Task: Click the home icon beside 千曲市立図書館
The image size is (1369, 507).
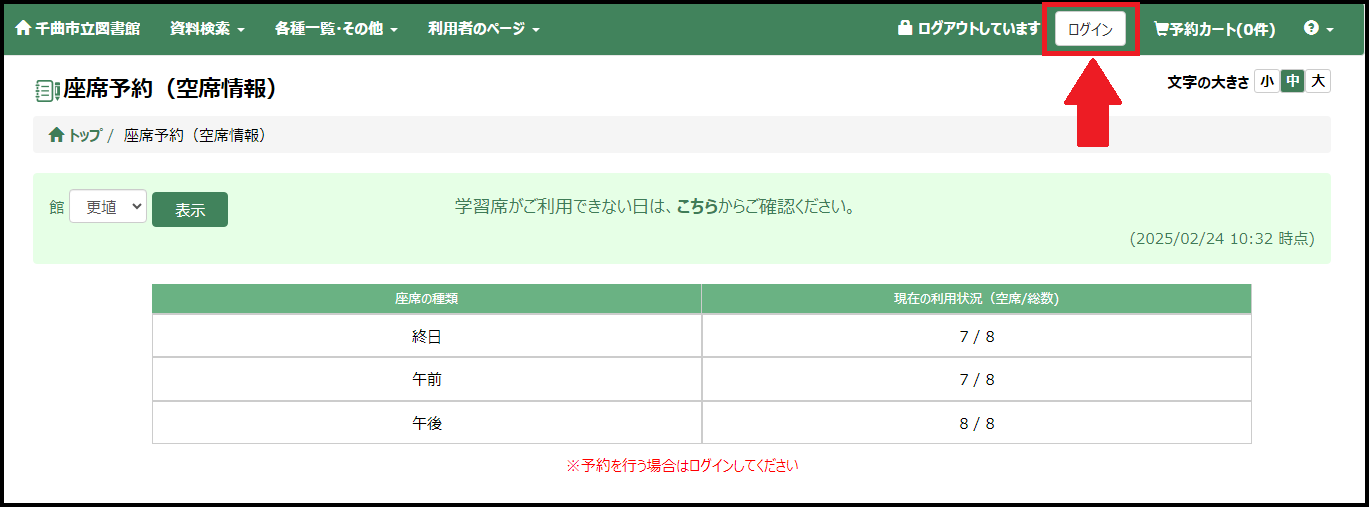Action: pos(23,29)
